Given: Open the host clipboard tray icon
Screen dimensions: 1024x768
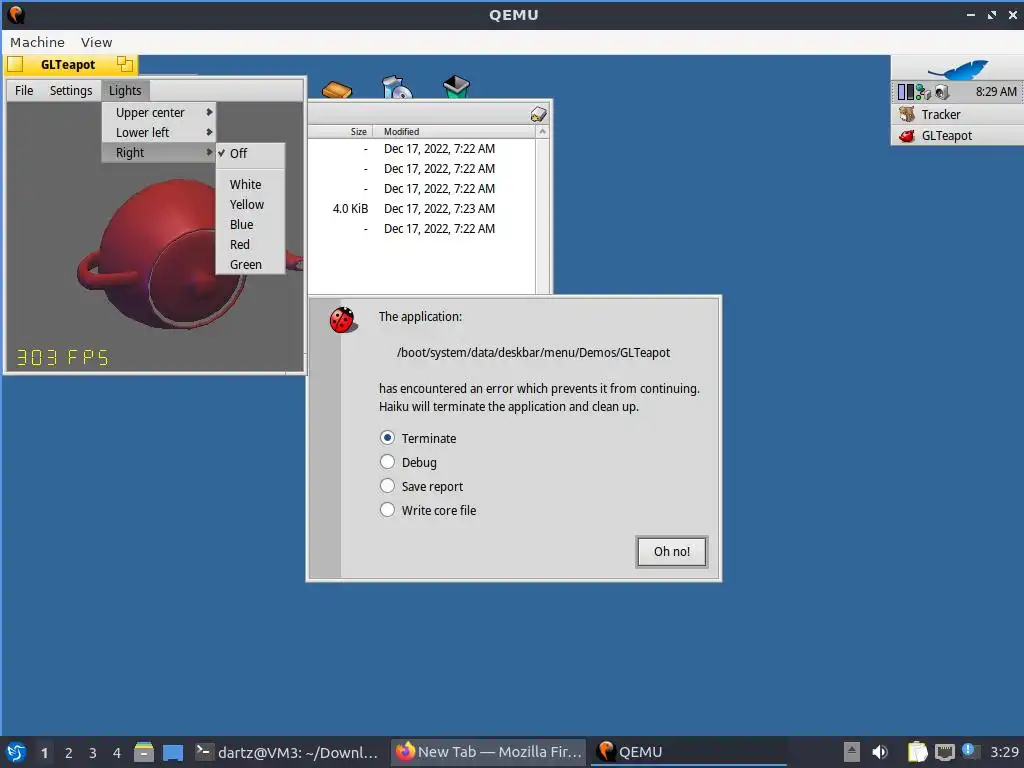Looking at the screenshot, I should (917, 752).
